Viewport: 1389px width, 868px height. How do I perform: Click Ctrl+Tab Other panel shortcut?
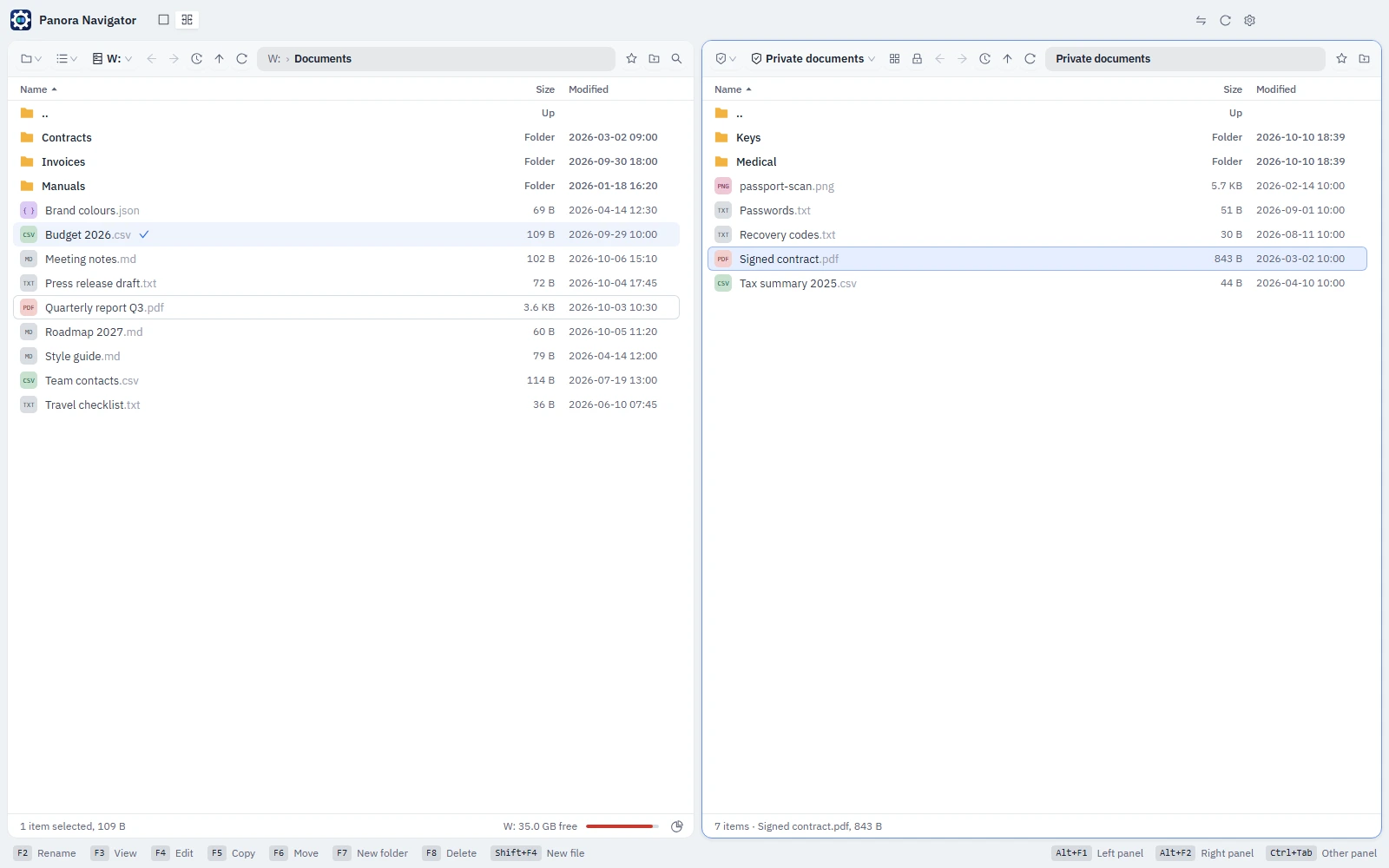[x=1322, y=853]
